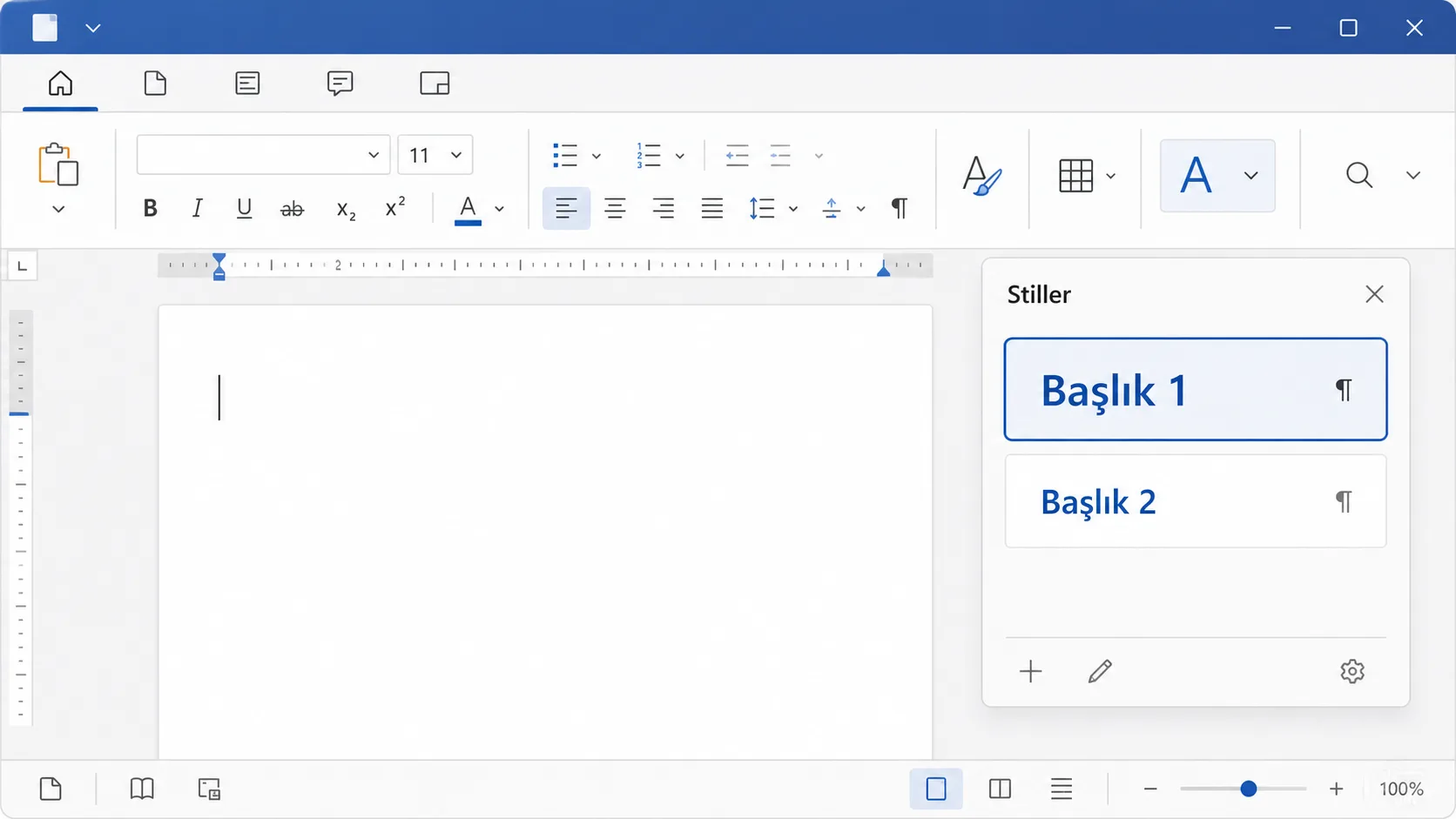Insert a bulleted list
Screen dimensions: 1456x819
(x=565, y=156)
